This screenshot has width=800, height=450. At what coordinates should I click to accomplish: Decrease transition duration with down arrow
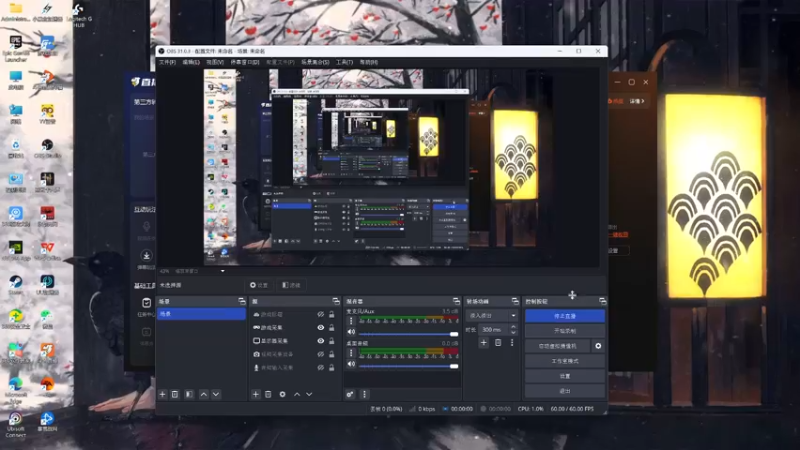(x=513, y=333)
